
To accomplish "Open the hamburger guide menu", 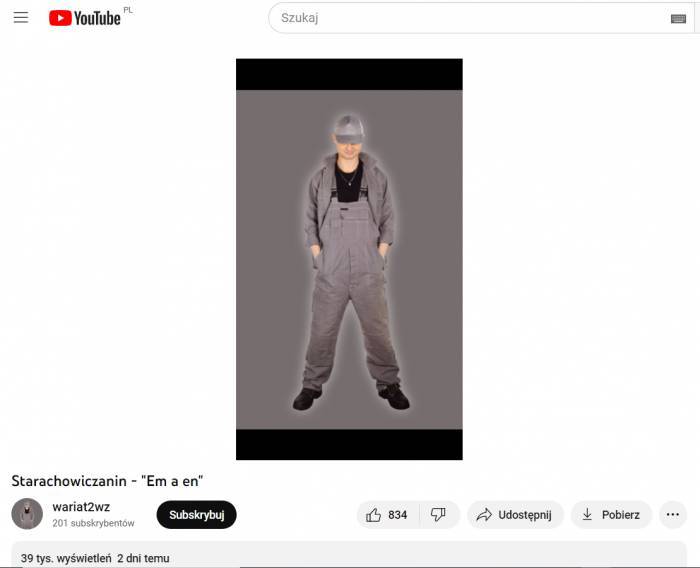I will (x=21, y=18).
